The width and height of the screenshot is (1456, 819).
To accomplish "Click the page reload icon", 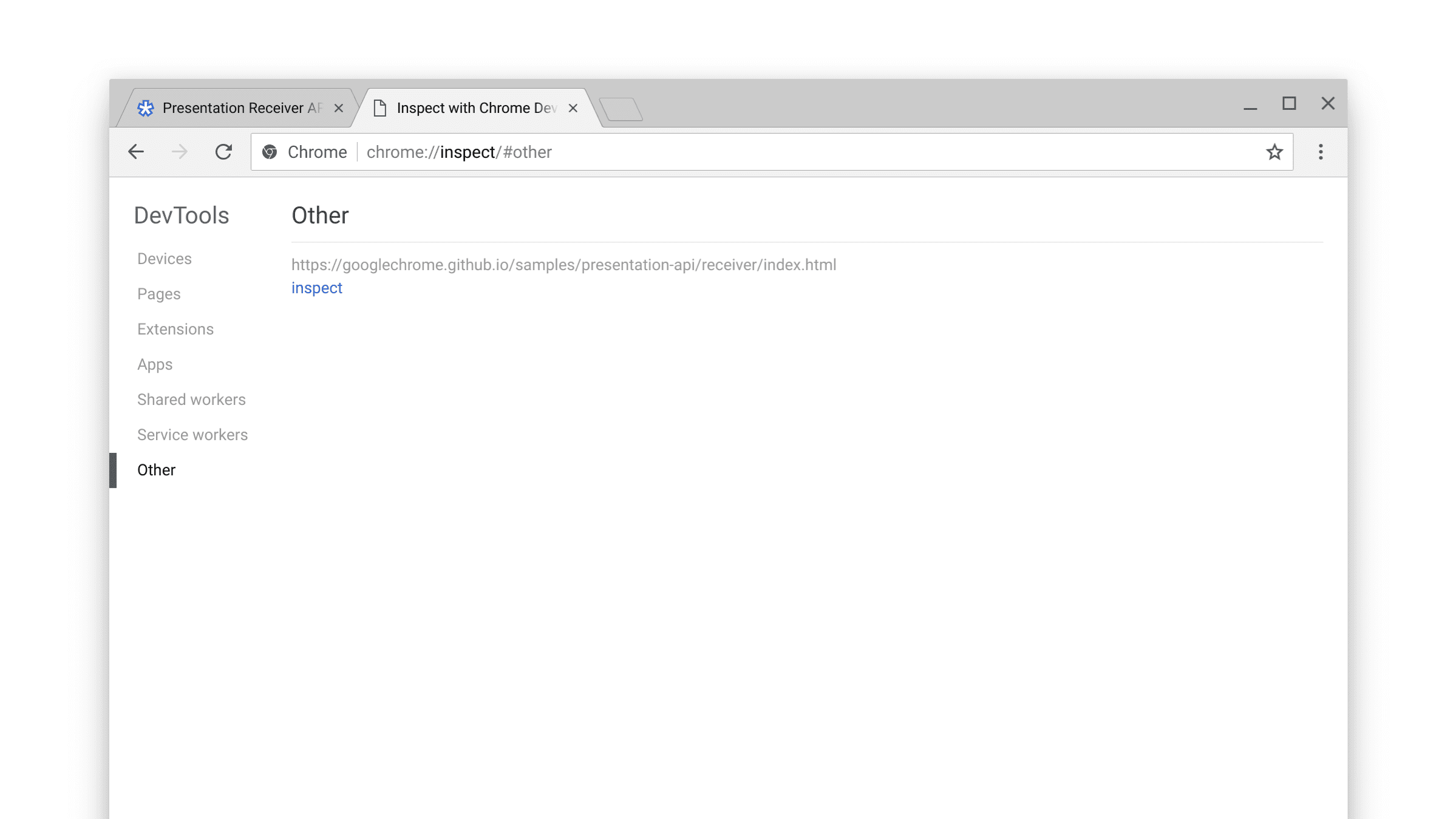I will [x=223, y=152].
